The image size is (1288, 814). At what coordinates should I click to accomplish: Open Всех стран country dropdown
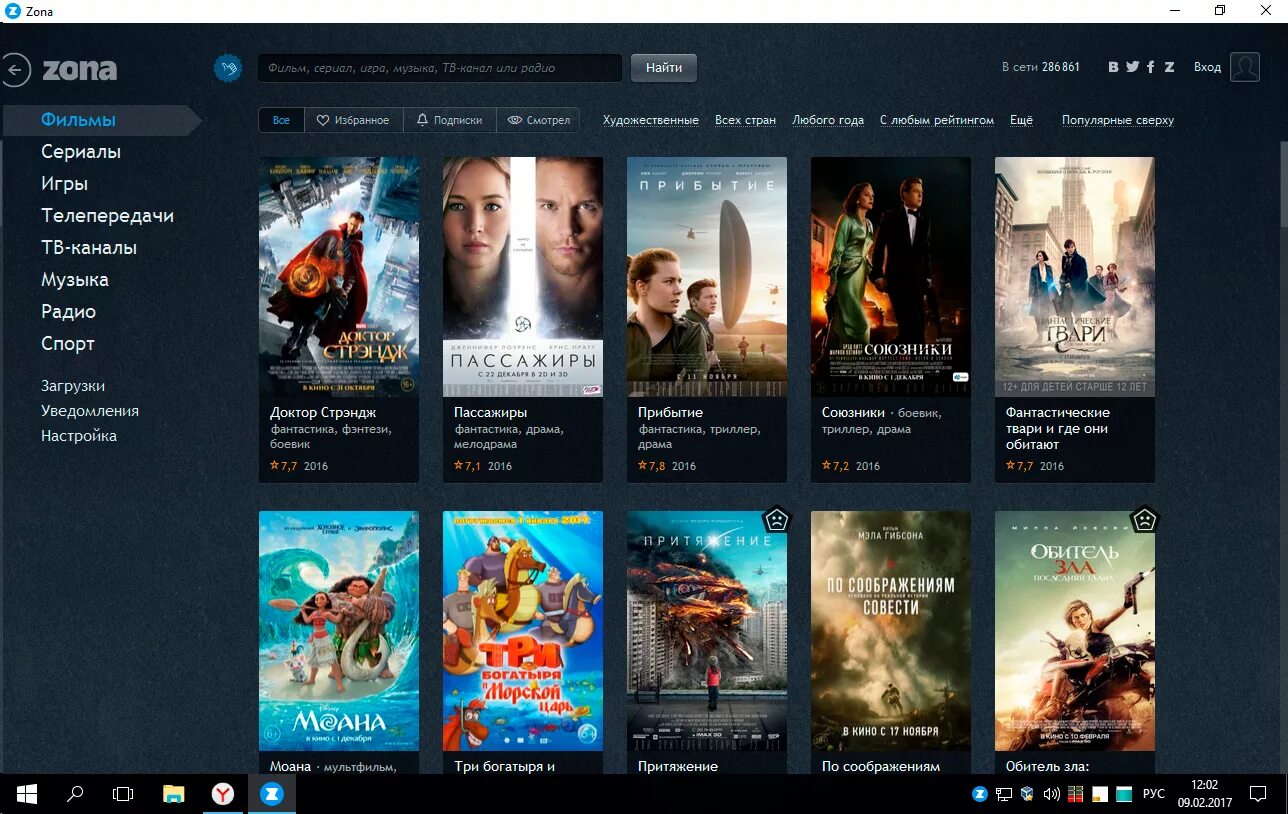tap(745, 120)
